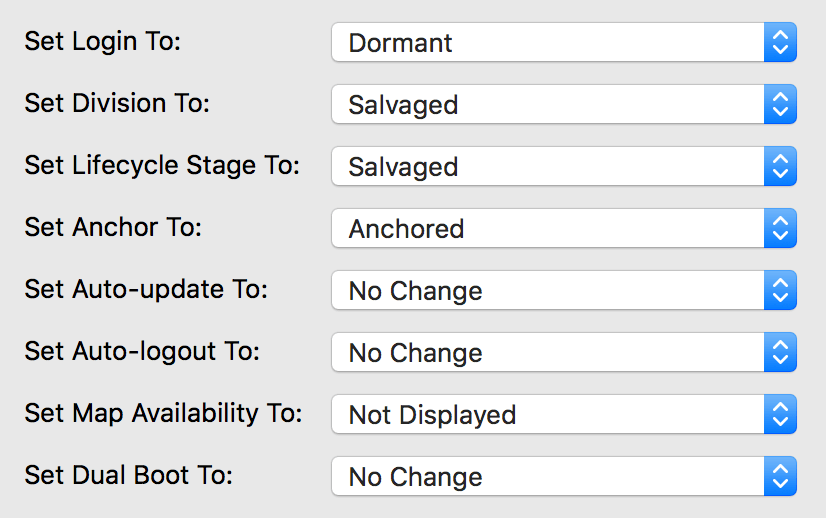Open the Set Login To dropdown
The width and height of the screenshot is (826, 518).
(548, 43)
